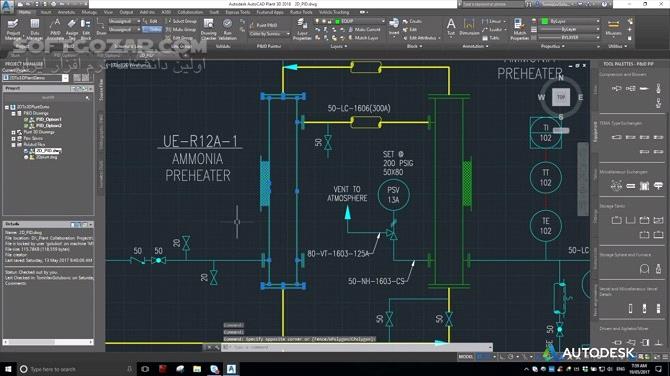670x376 pixels.
Task: Open the Home ribbon tab
Action: pyautogui.click(x=24, y=12)
